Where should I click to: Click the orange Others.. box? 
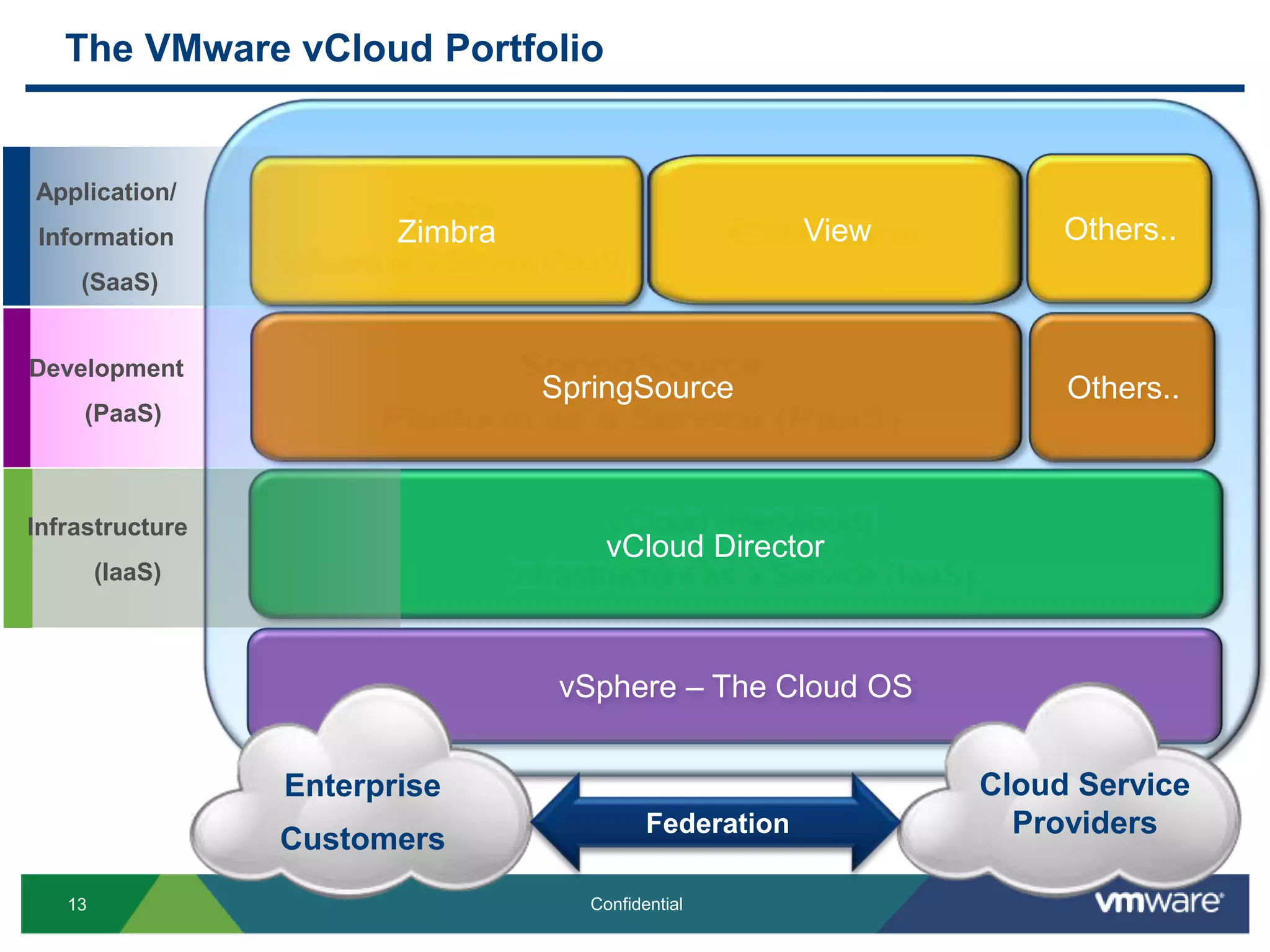[x=1122, y=388]
